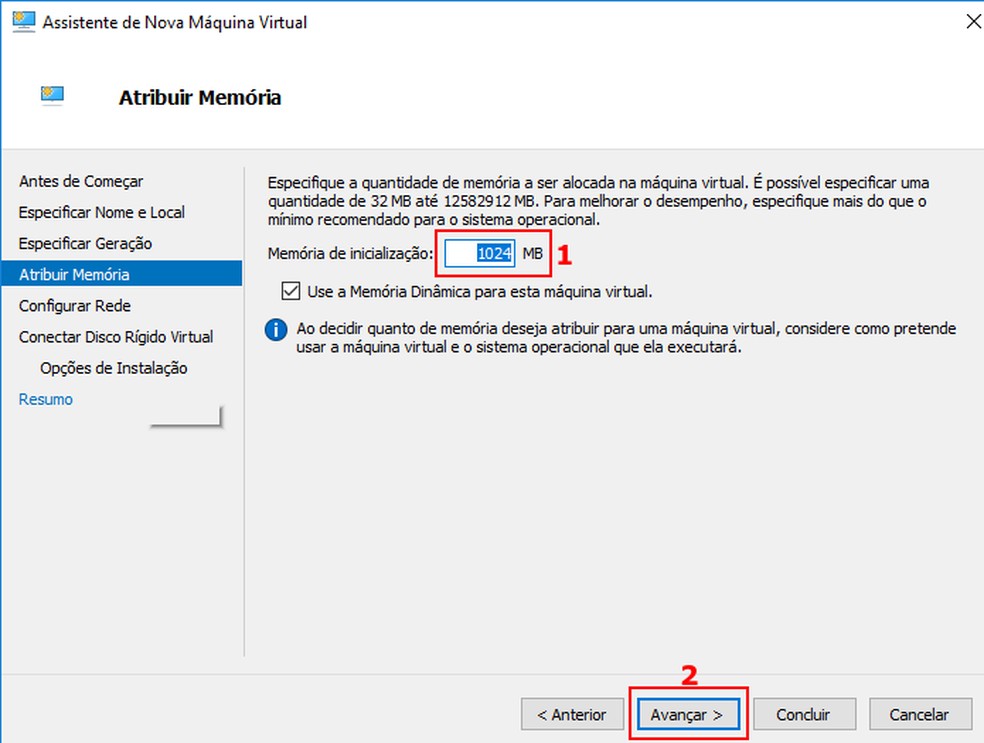Go back with the Anterior button
Image resolution: width=984 pixels, height=743 pixels.
[x=572, y=714]
